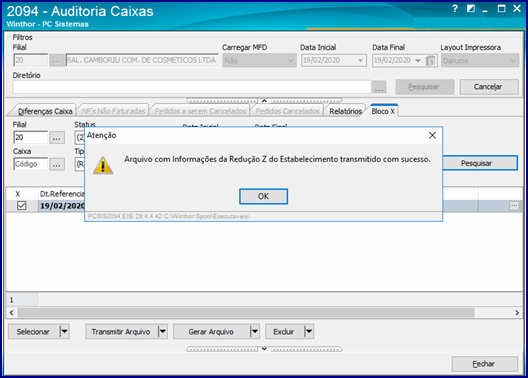Click the scroll right arrow of grid
Image resolution: width=528 pixels, height=378 pixels.
[x=517, y=313]
